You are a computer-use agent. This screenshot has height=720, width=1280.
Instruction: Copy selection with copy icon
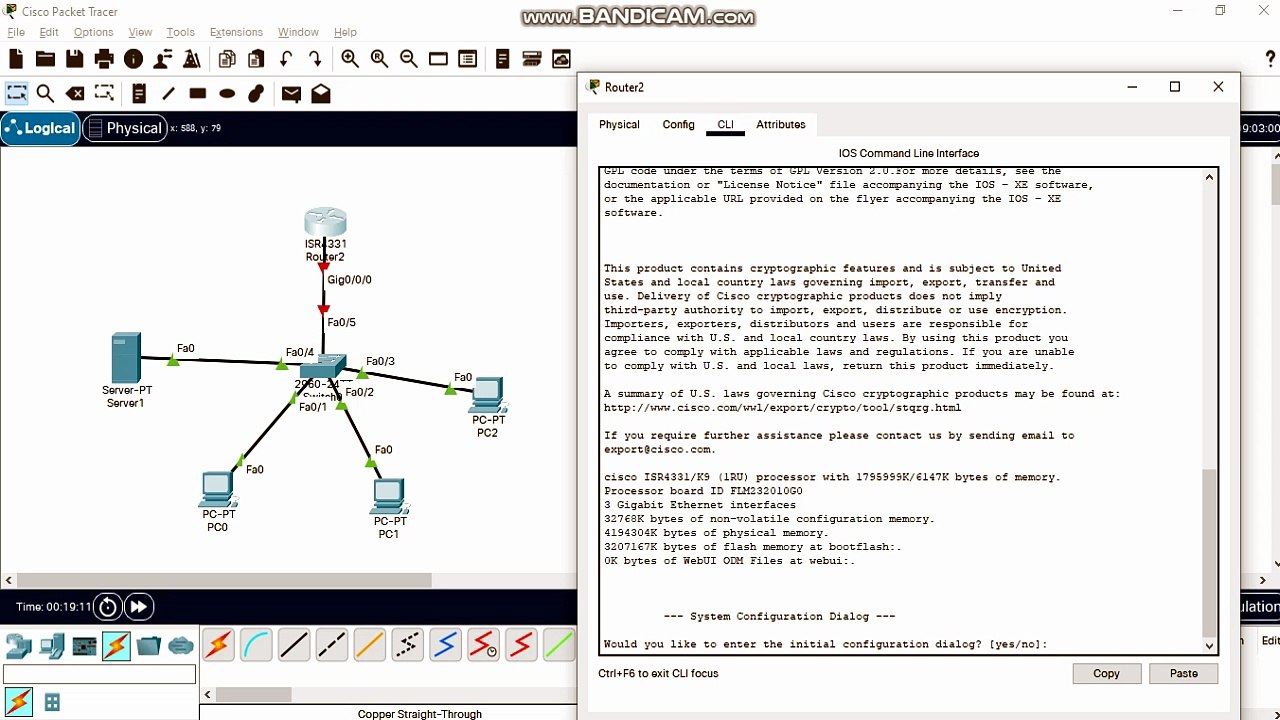point(227,59)
